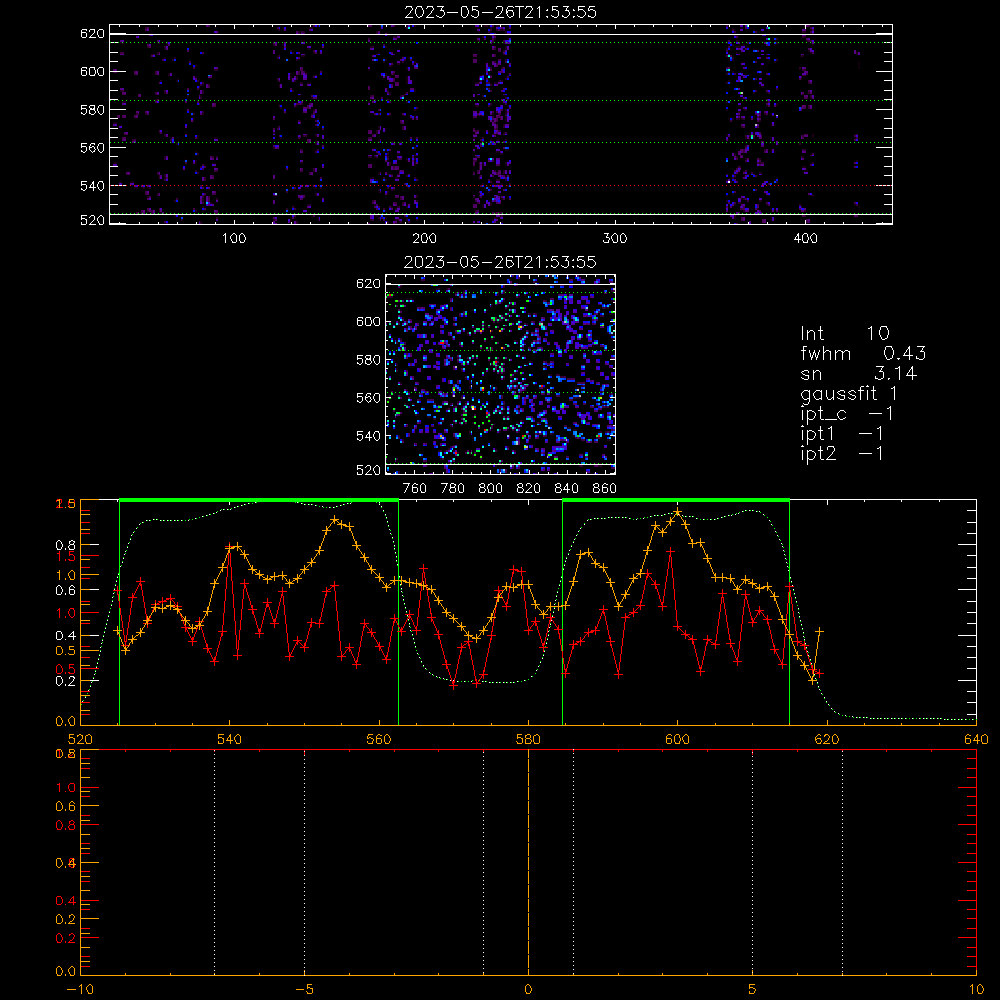Click the middle square spectrogram image
Viewport: 1000px width, 1000px height.
501,374
